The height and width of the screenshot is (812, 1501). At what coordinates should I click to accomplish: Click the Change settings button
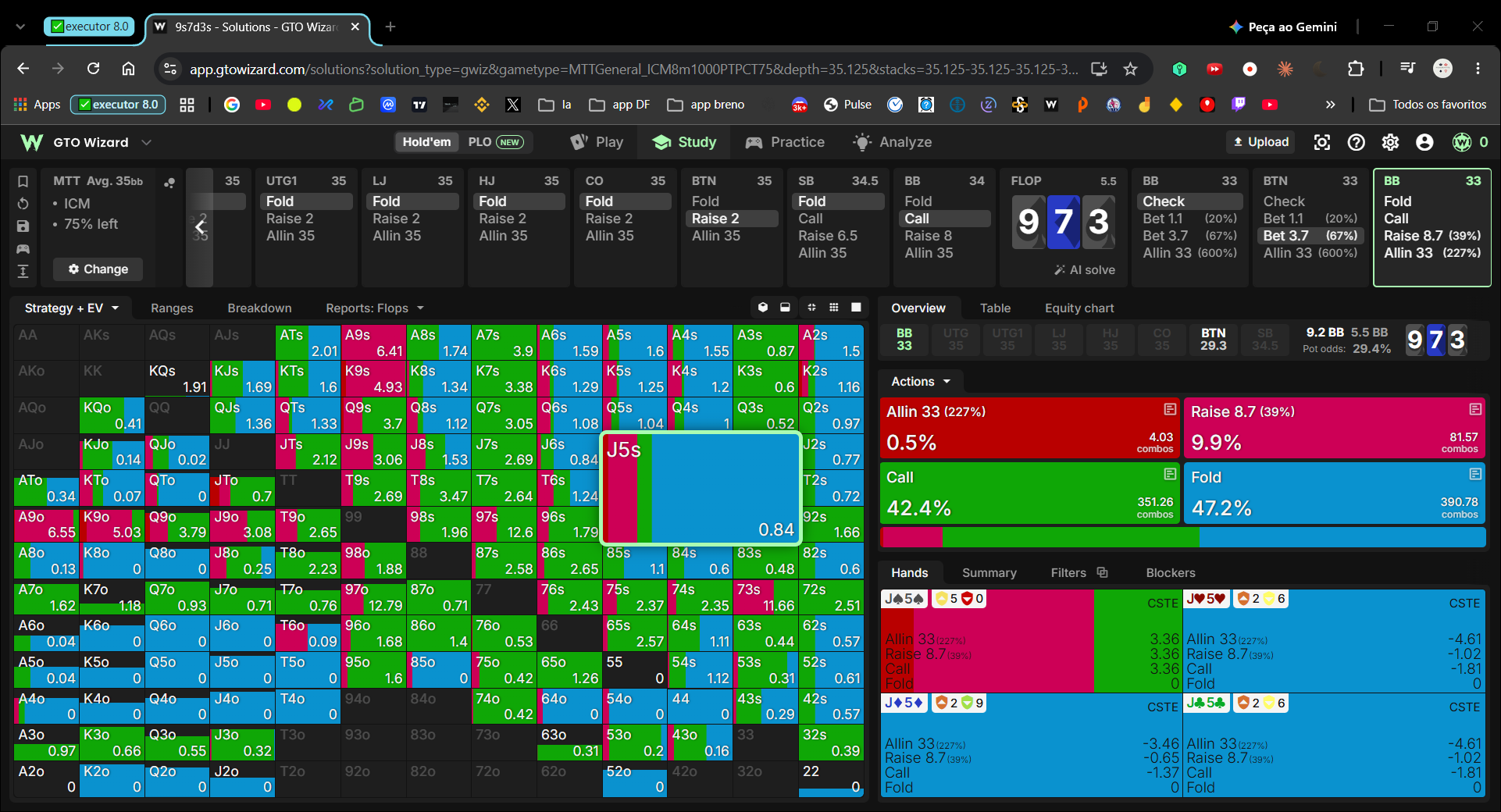click(x=98, y=269)
